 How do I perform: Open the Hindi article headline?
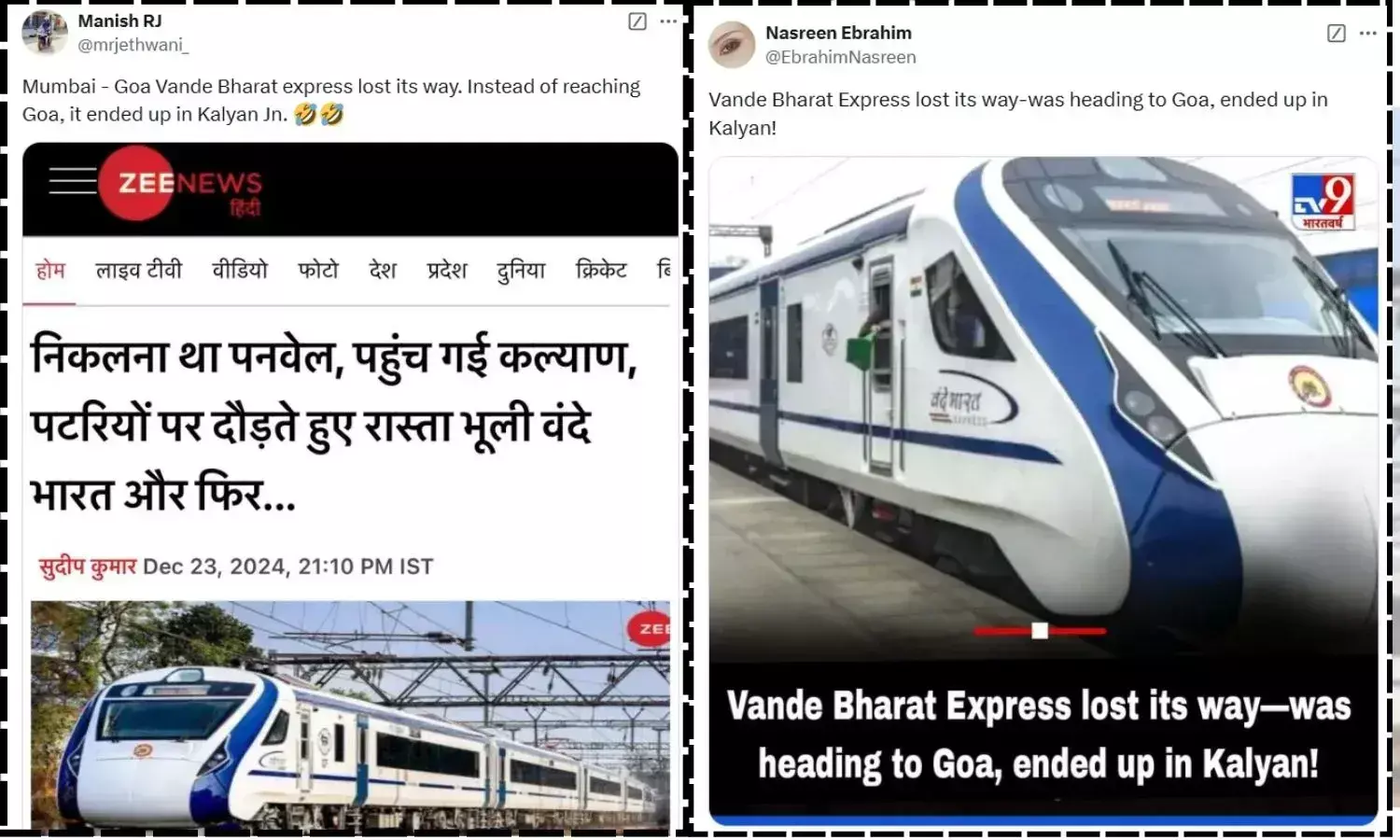(x=333, y=425)
